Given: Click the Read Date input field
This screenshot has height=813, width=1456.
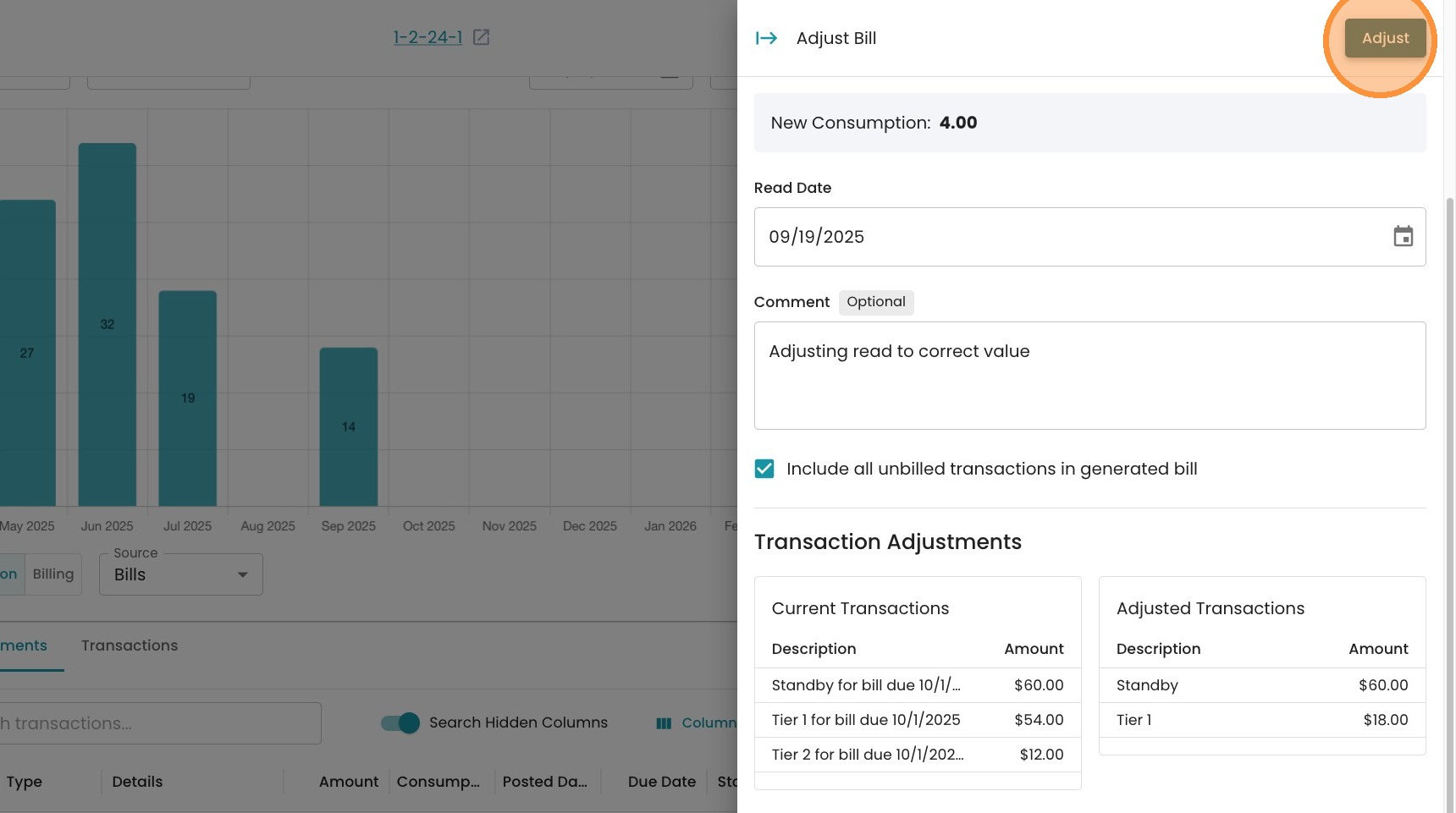Looking at the screenshot, I should pos(1067,237).
